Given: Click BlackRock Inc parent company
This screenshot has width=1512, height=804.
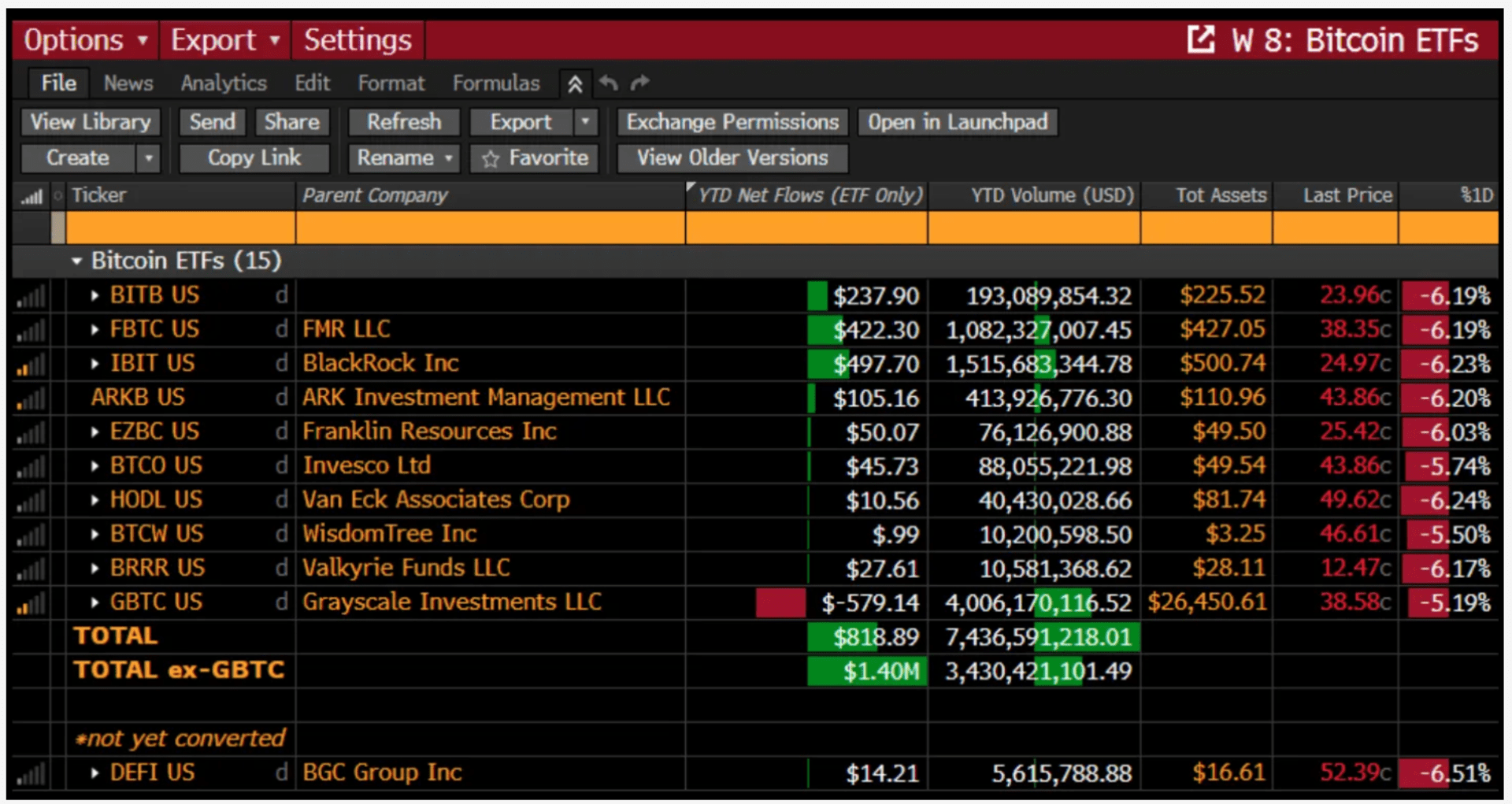Looking at the screenshot, I should (x=380, y=363).
